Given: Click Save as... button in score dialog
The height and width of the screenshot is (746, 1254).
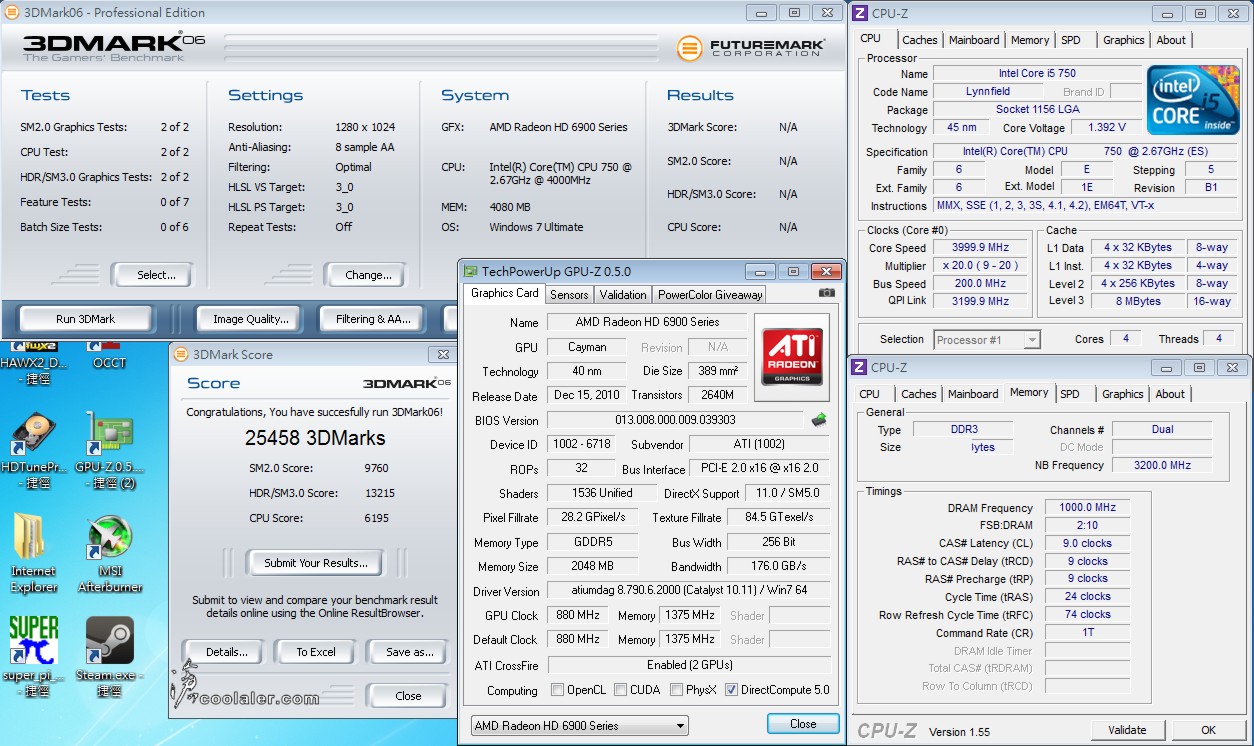Looking at the screenshot, I should tap(409, 652).
